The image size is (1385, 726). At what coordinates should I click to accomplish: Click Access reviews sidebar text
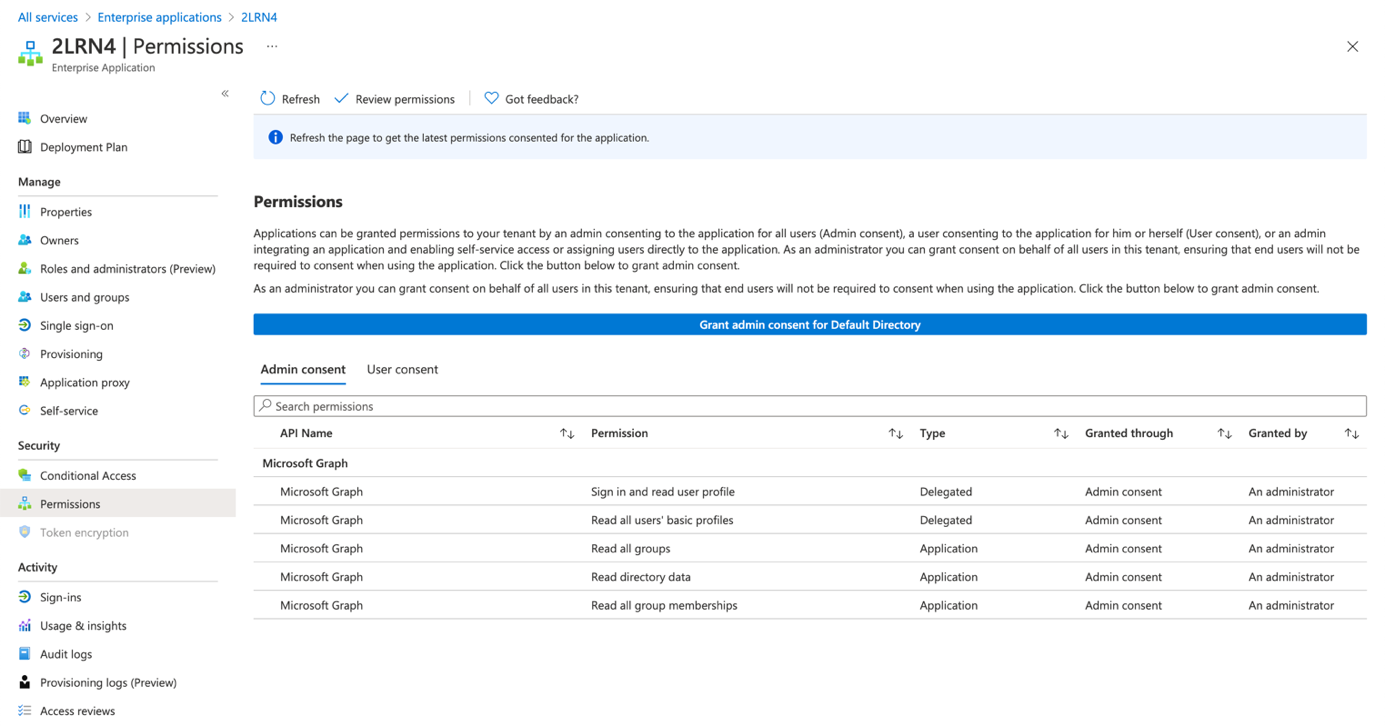pos(77,711)
